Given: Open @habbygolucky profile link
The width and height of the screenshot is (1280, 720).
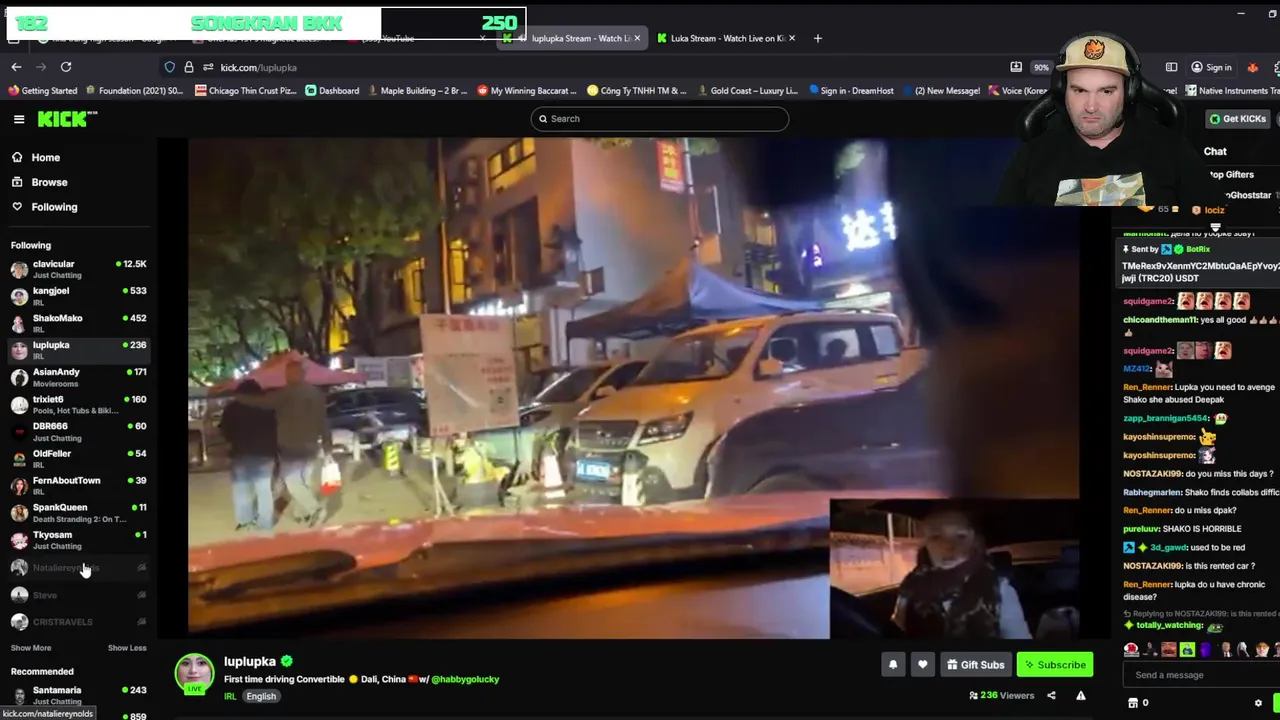Looking at the screenshot, I should 465,679.
